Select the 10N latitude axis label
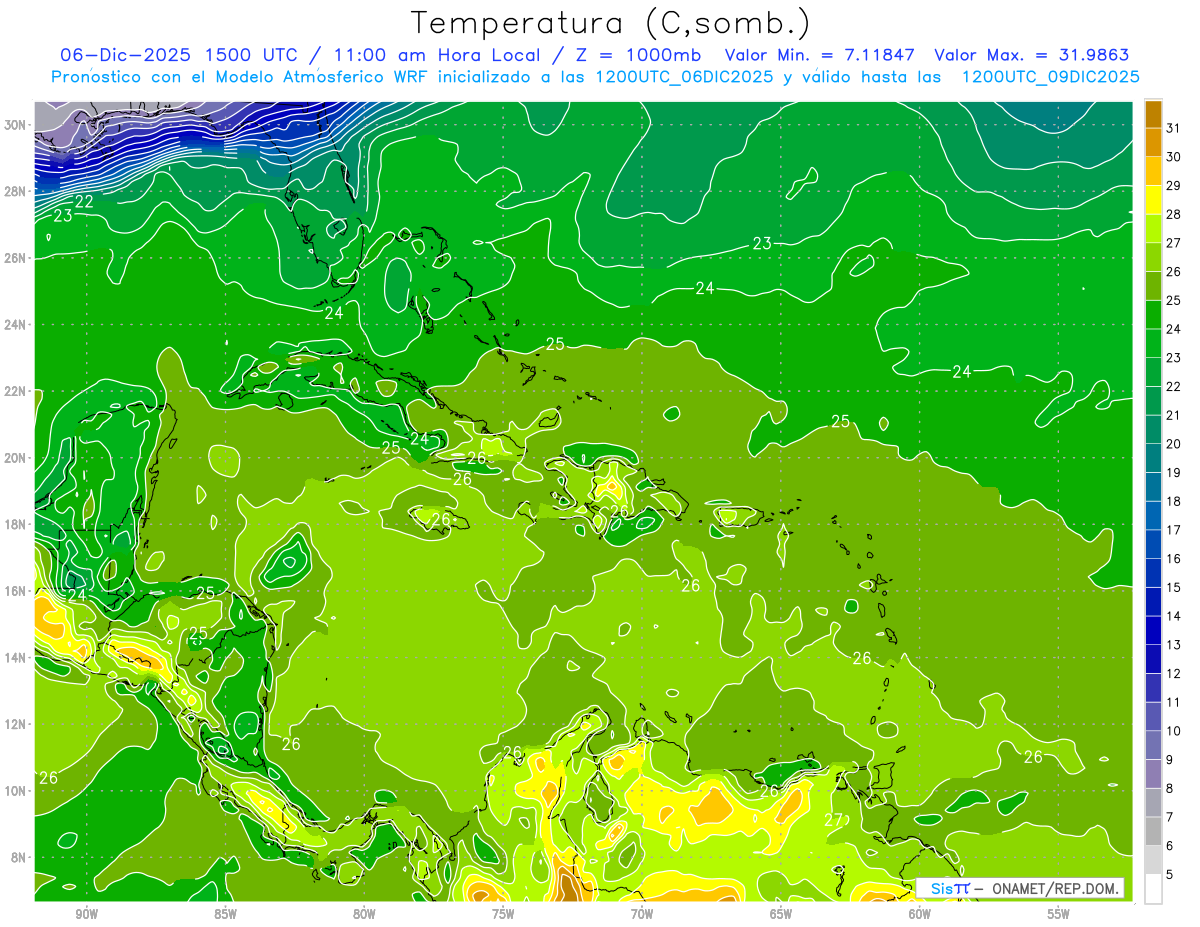This screenshot has width=1200, height=927. pyautogui.click(x=17, y=790)
